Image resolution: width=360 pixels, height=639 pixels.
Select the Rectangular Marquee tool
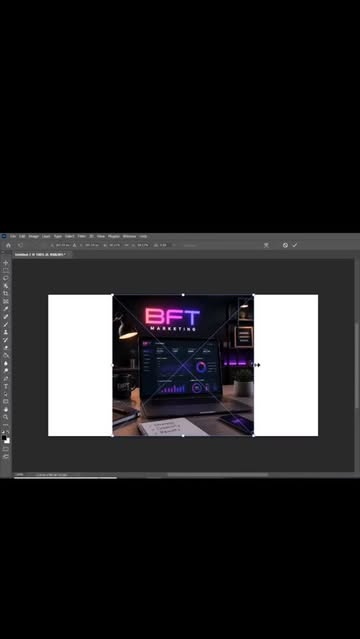pos(6,270)
